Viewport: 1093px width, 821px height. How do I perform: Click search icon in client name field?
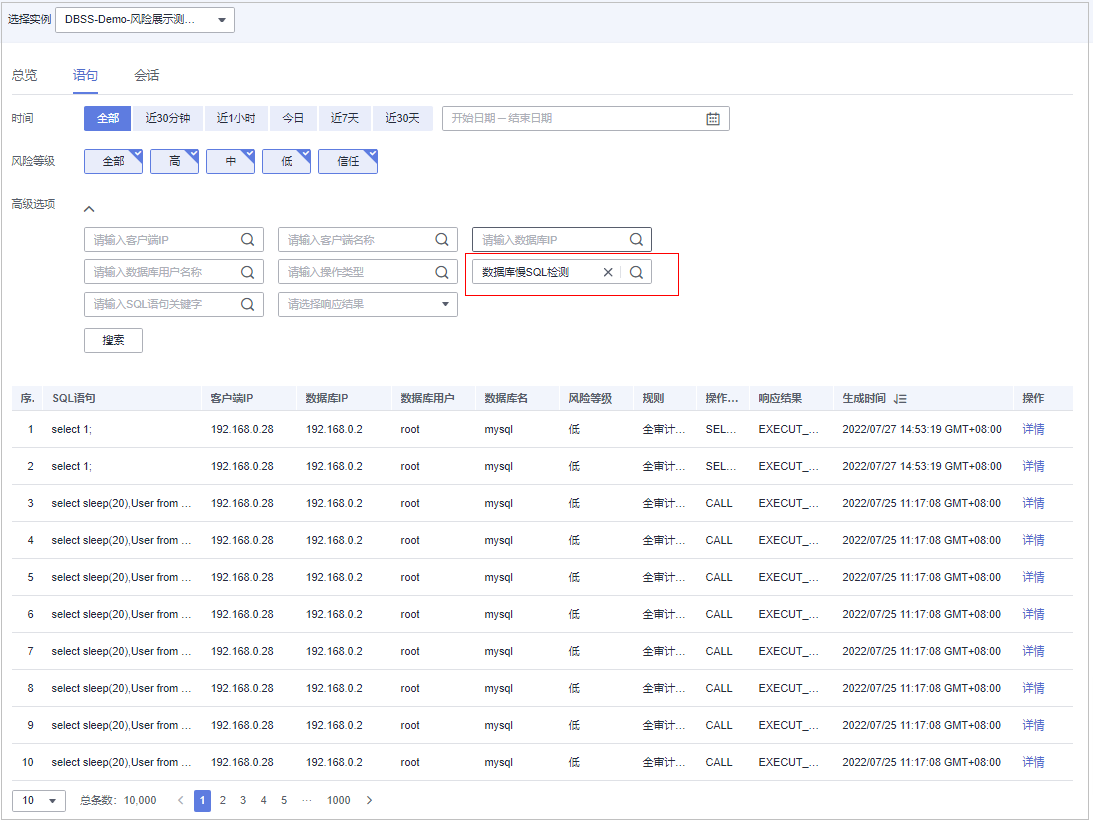[441, 240]
